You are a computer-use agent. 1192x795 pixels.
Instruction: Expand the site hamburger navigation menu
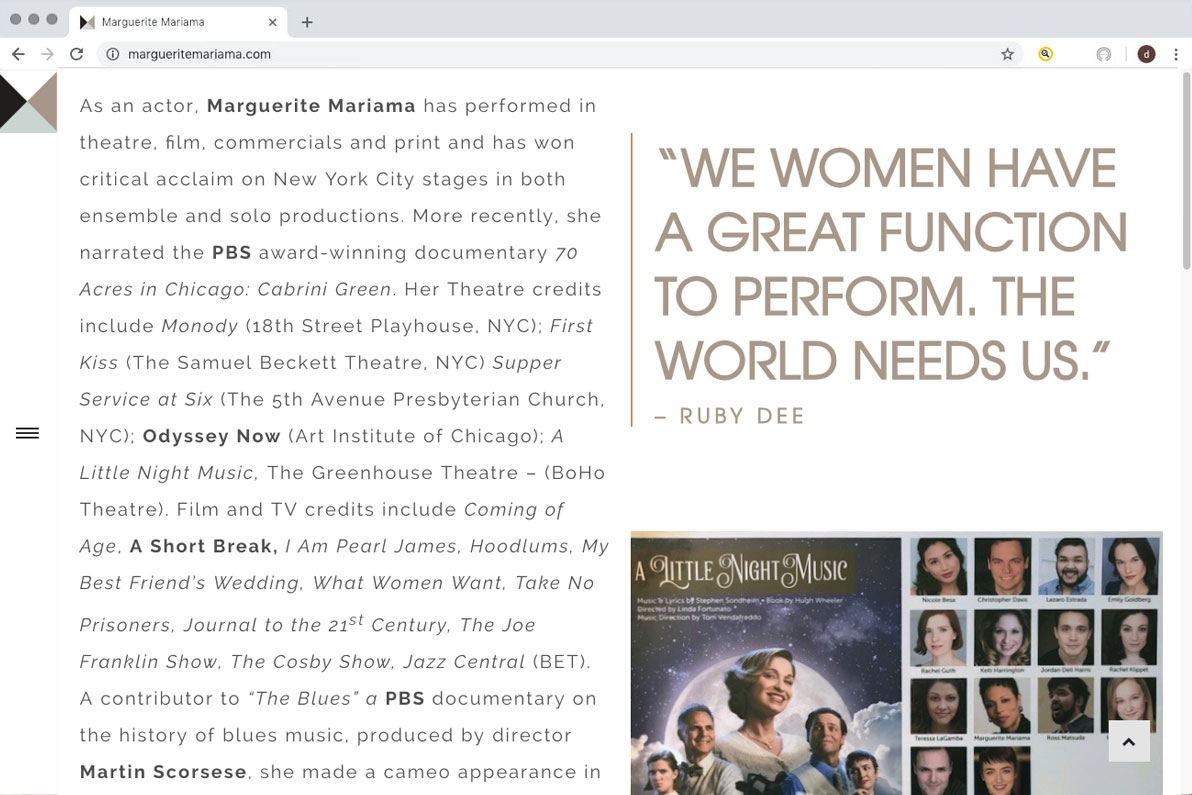point(28,433)
